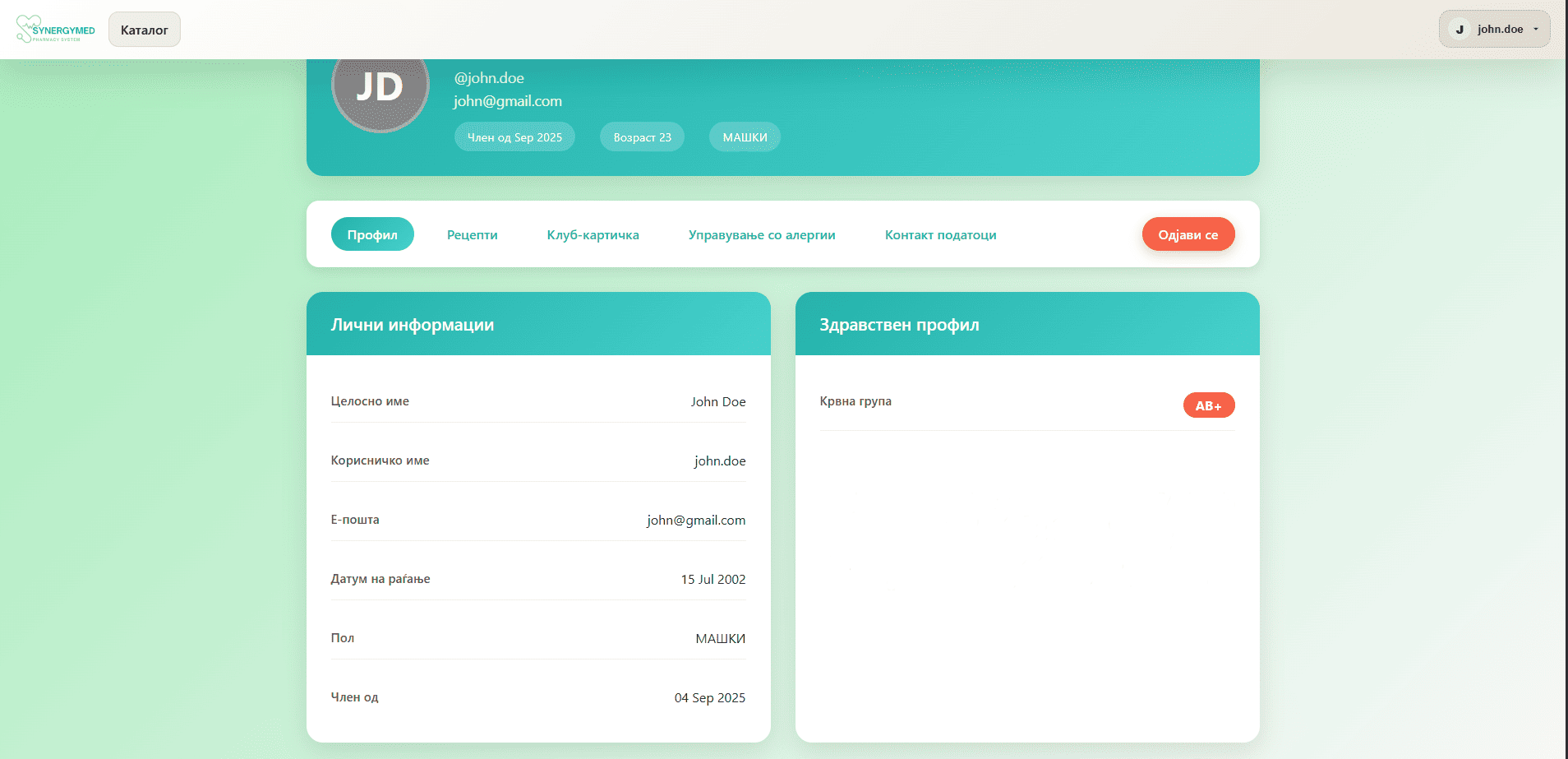The image size is (1568, 759).
Task: Click the J user avatar in navbar
Action: tap(1460, 30)
